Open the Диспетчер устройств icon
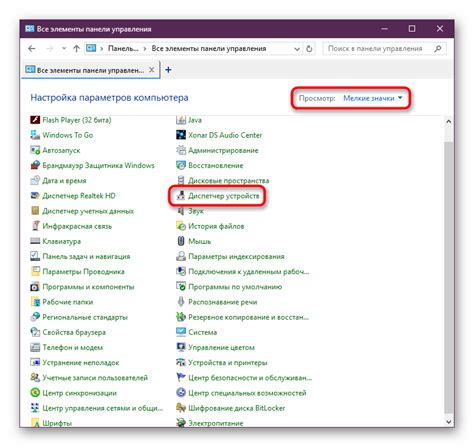 point(181,196)
